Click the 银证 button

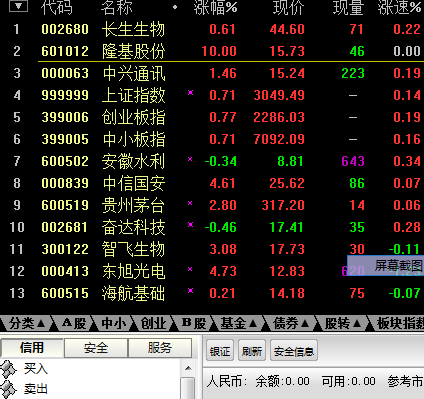point(220,350)
